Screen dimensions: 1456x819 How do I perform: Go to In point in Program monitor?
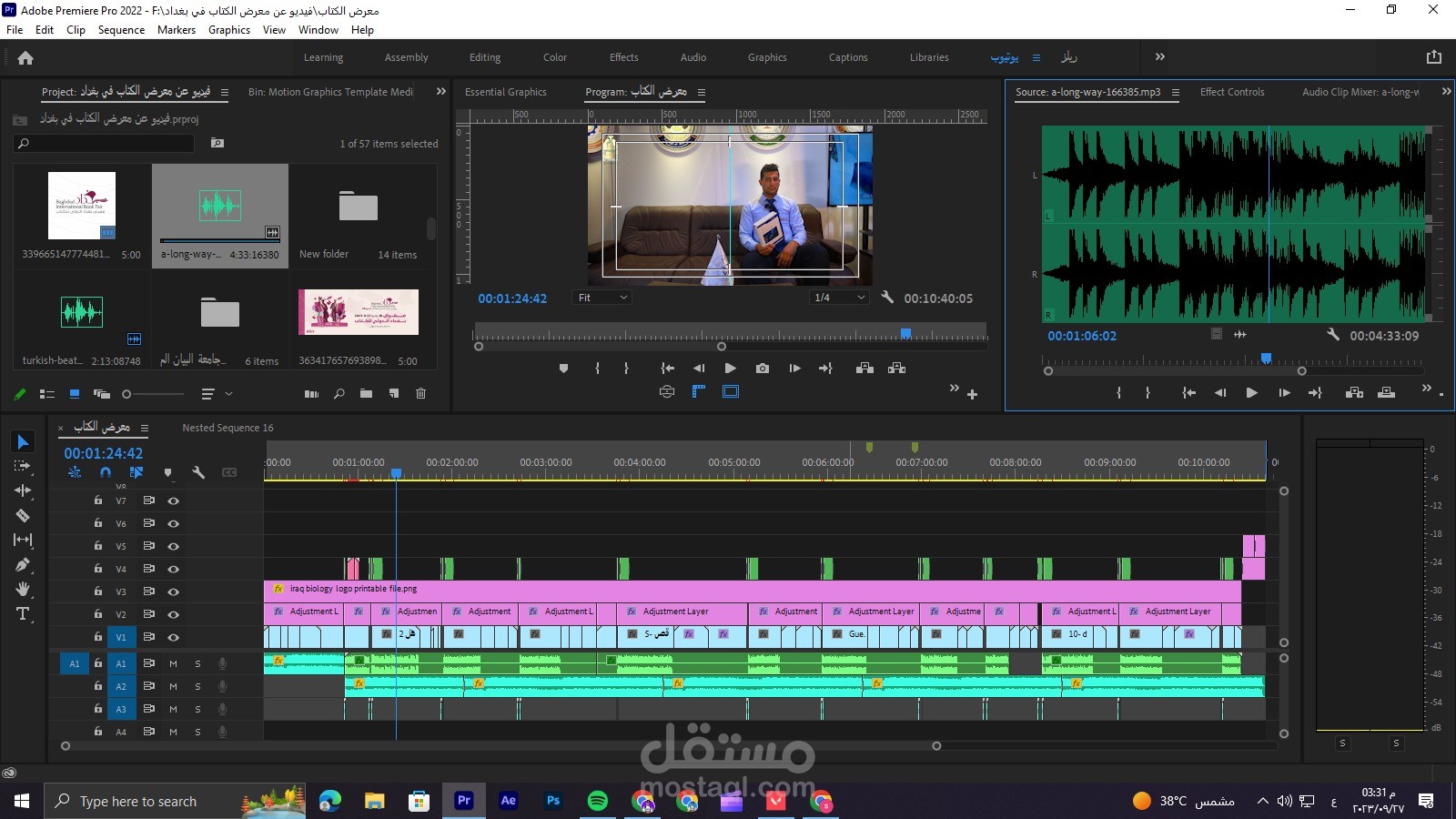click(x=667, y=369)
